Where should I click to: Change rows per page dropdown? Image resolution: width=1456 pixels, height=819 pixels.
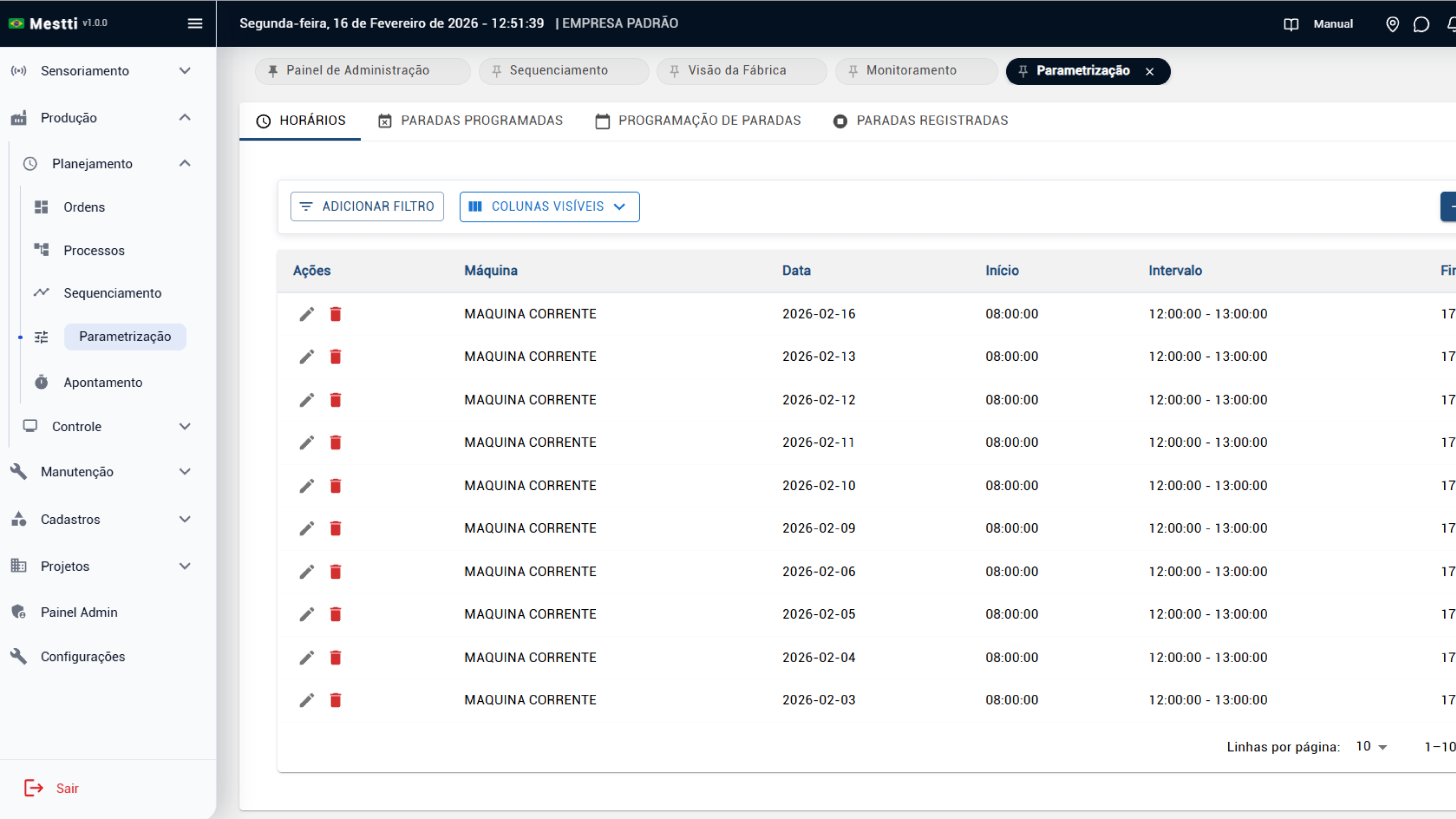tap(1371, 747)
